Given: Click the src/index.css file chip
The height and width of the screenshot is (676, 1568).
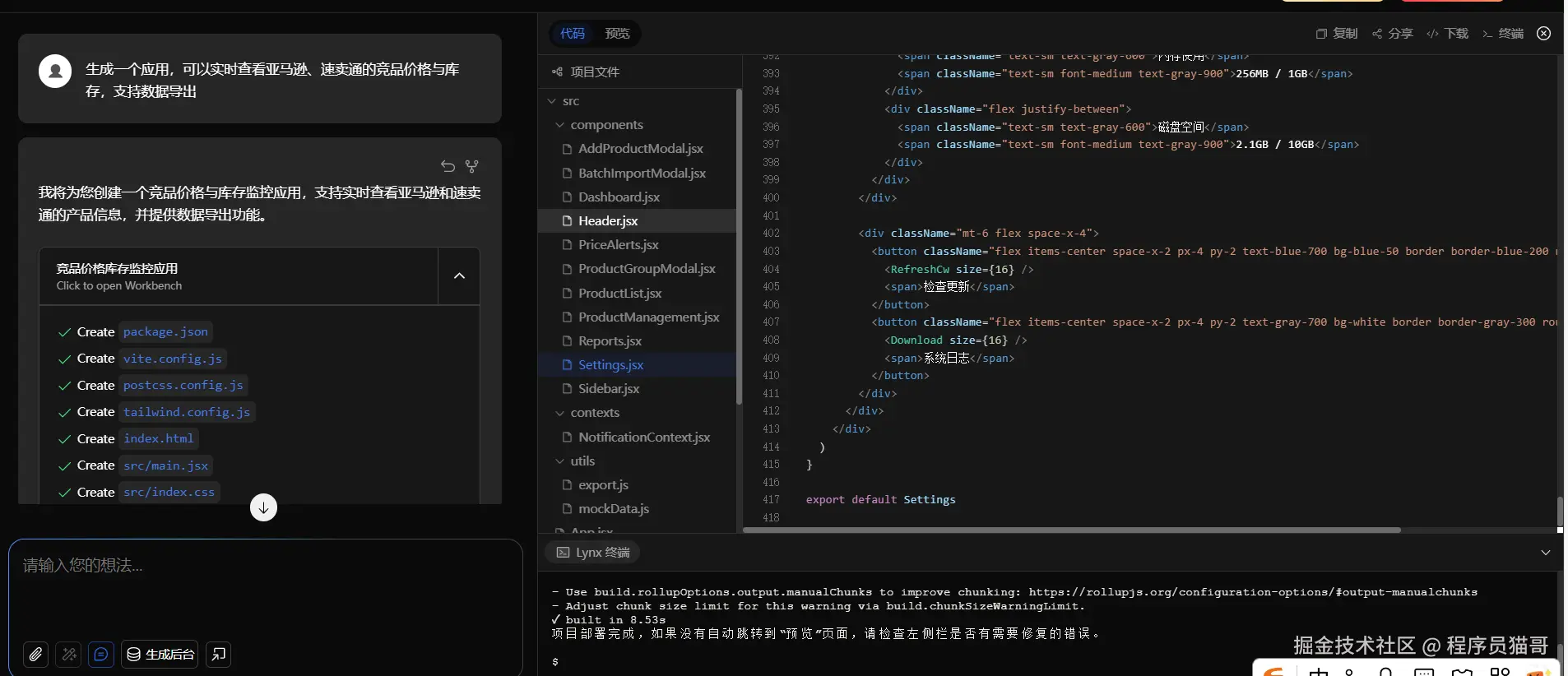Looking at the screenshot, I should click(x=169, y=493).
